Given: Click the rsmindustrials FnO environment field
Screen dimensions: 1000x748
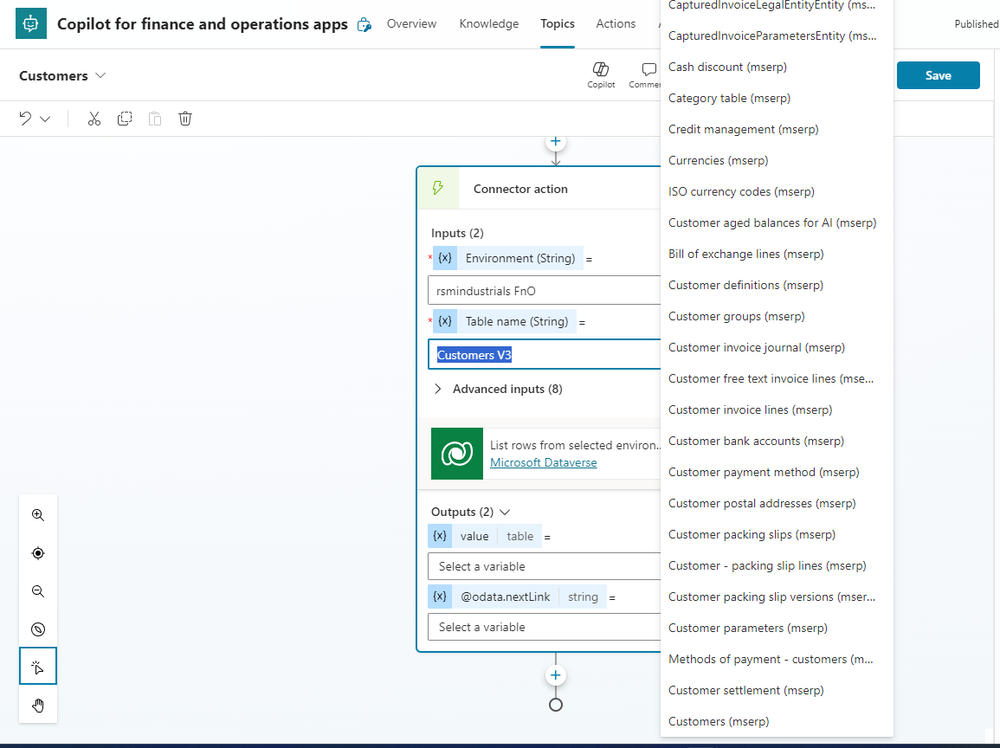Looking at the screenshot, I should coord(544,291).
